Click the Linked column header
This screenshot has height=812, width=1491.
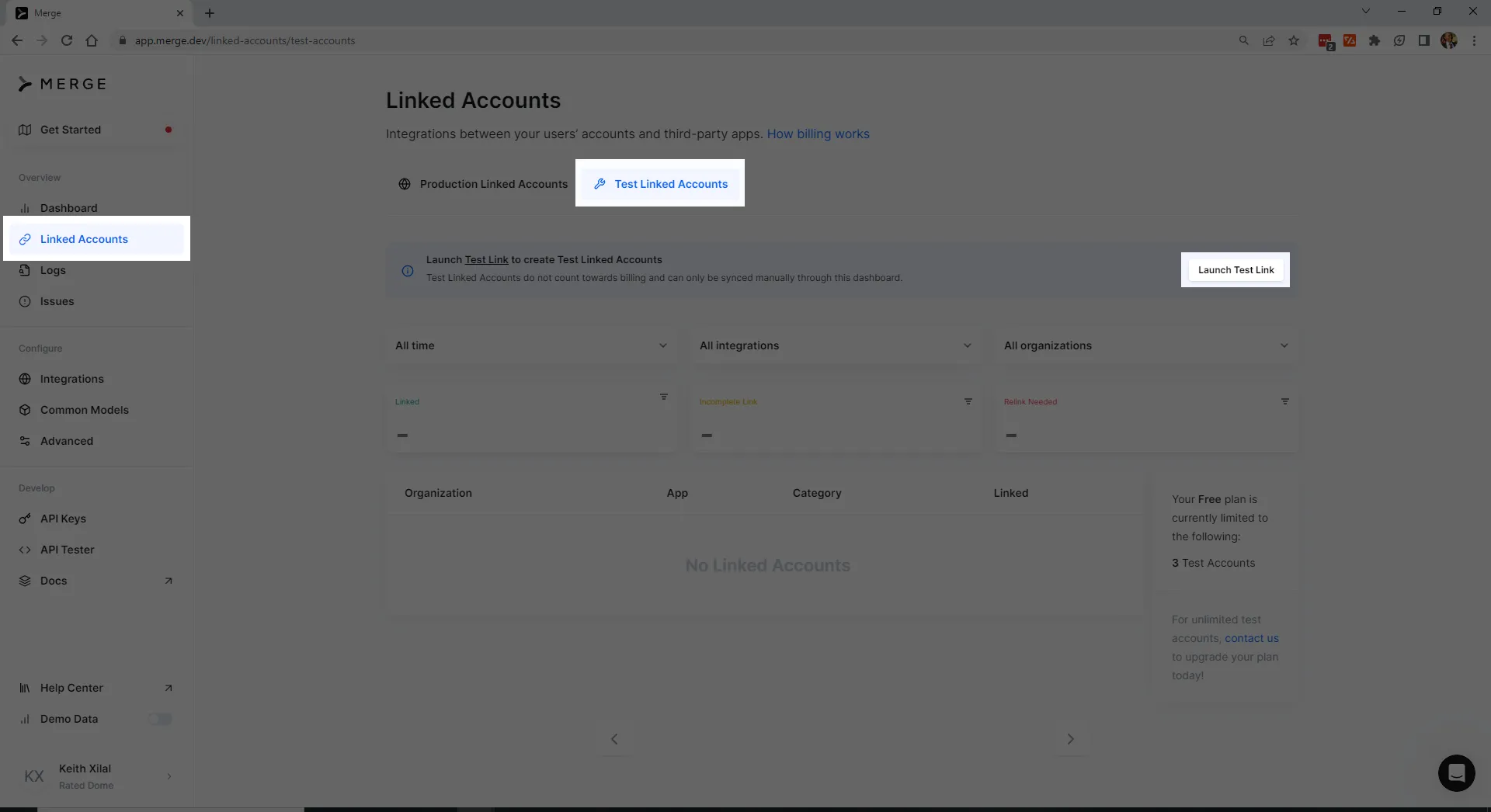[1010, 493]
